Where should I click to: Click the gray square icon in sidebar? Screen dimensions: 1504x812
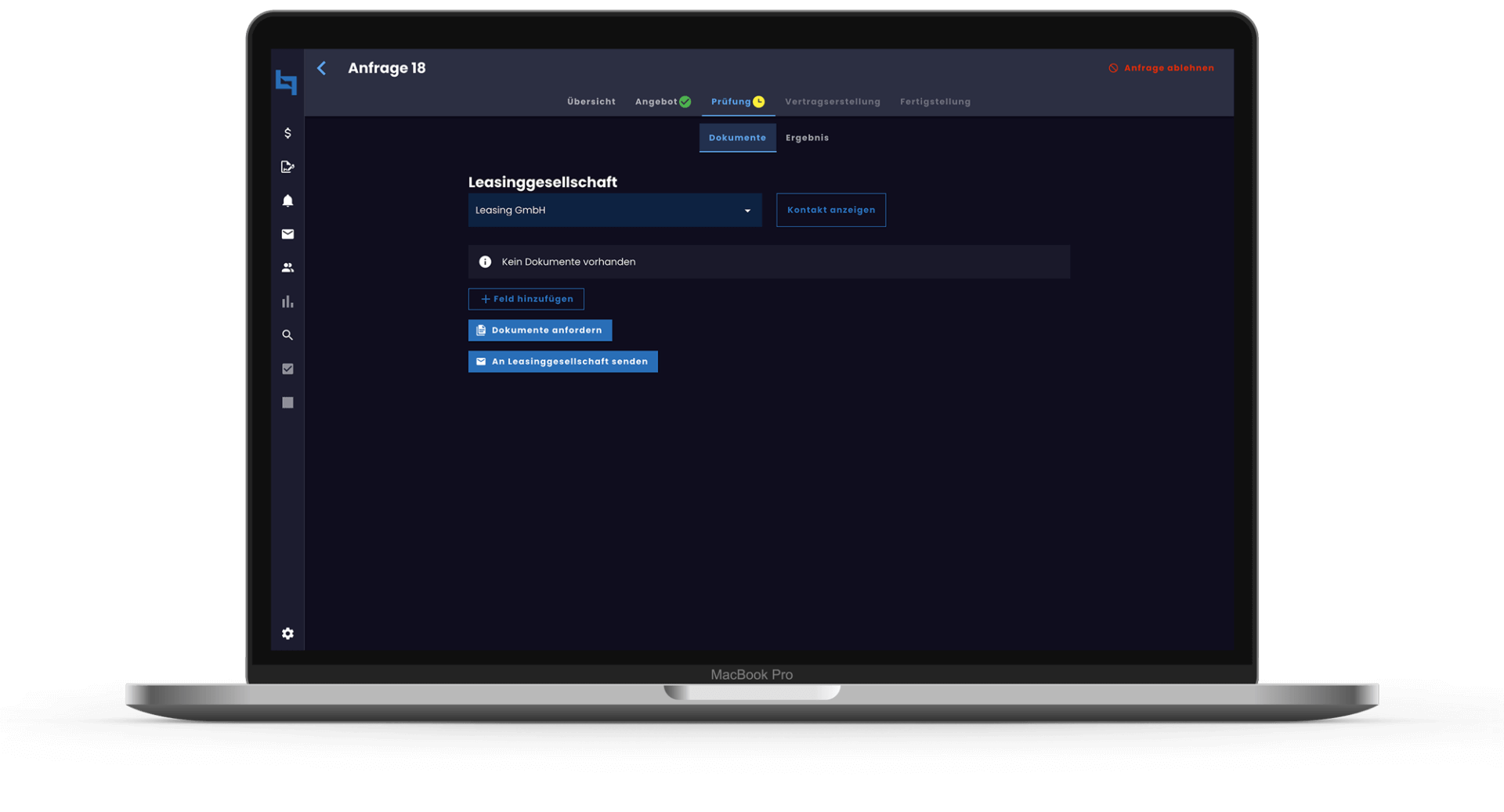287,402
